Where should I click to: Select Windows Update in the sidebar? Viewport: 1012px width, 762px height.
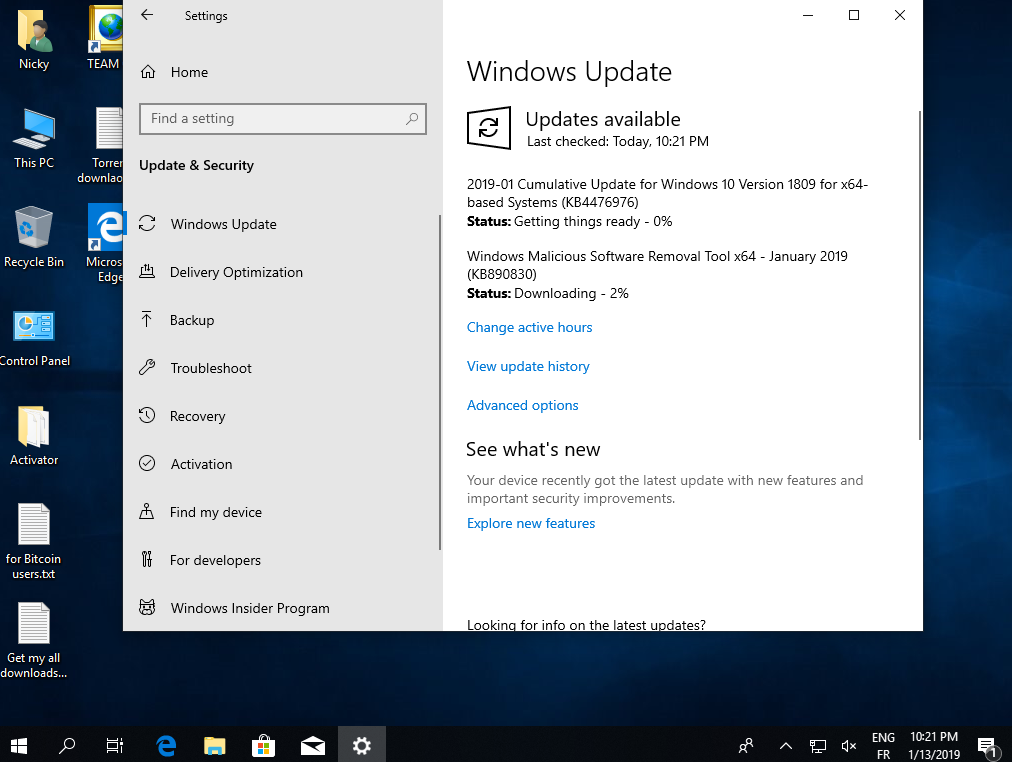point(223,224)
